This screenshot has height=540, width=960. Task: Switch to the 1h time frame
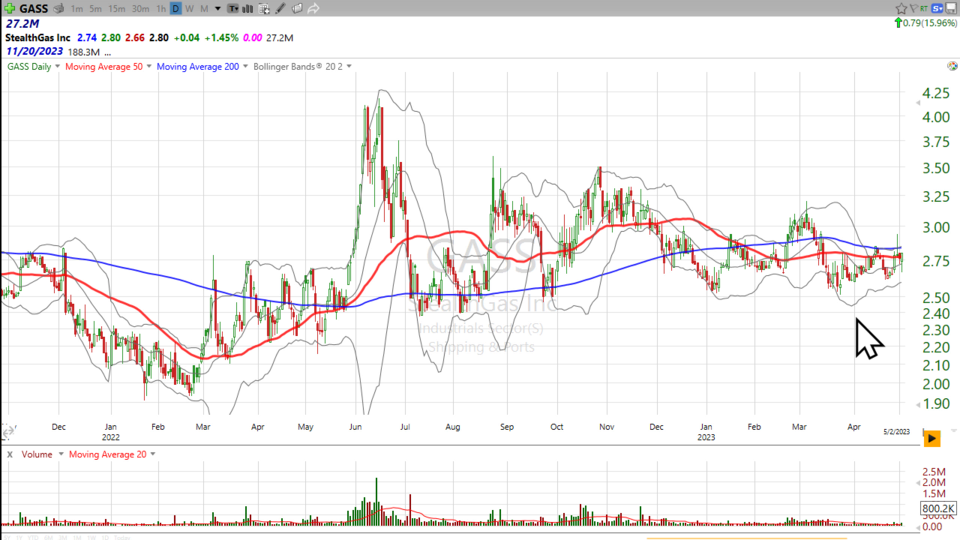160,9
